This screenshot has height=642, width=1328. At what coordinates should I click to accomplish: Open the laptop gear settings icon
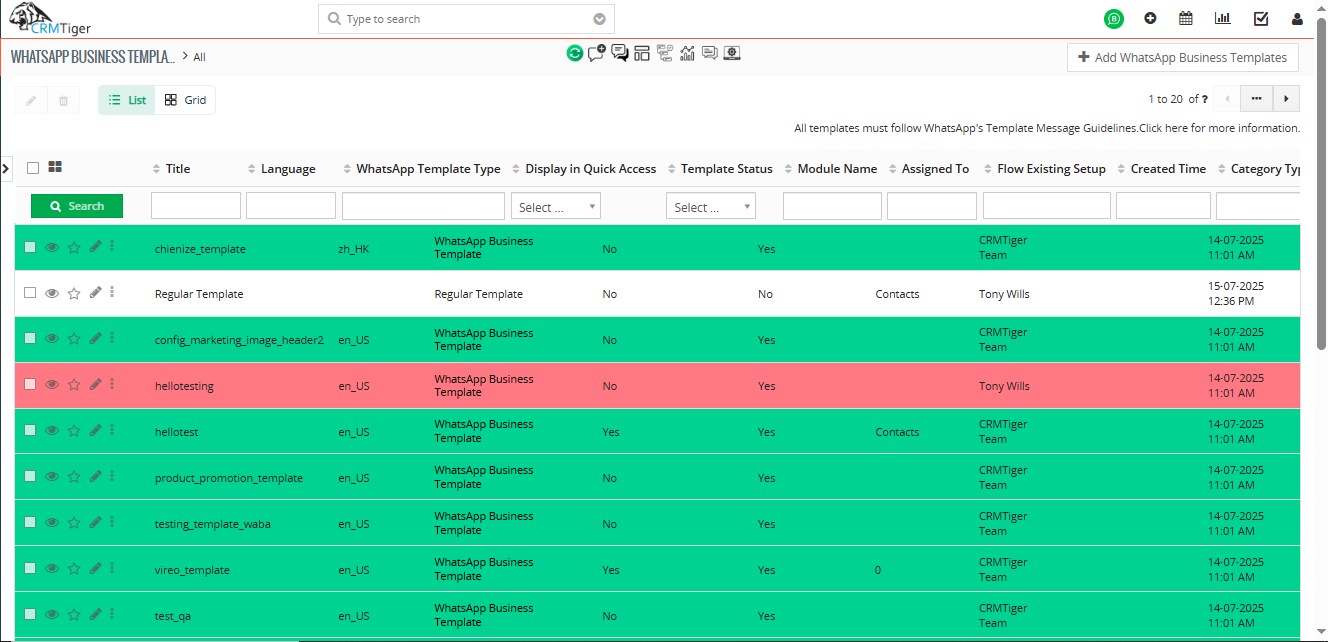(x=732, y=53)
